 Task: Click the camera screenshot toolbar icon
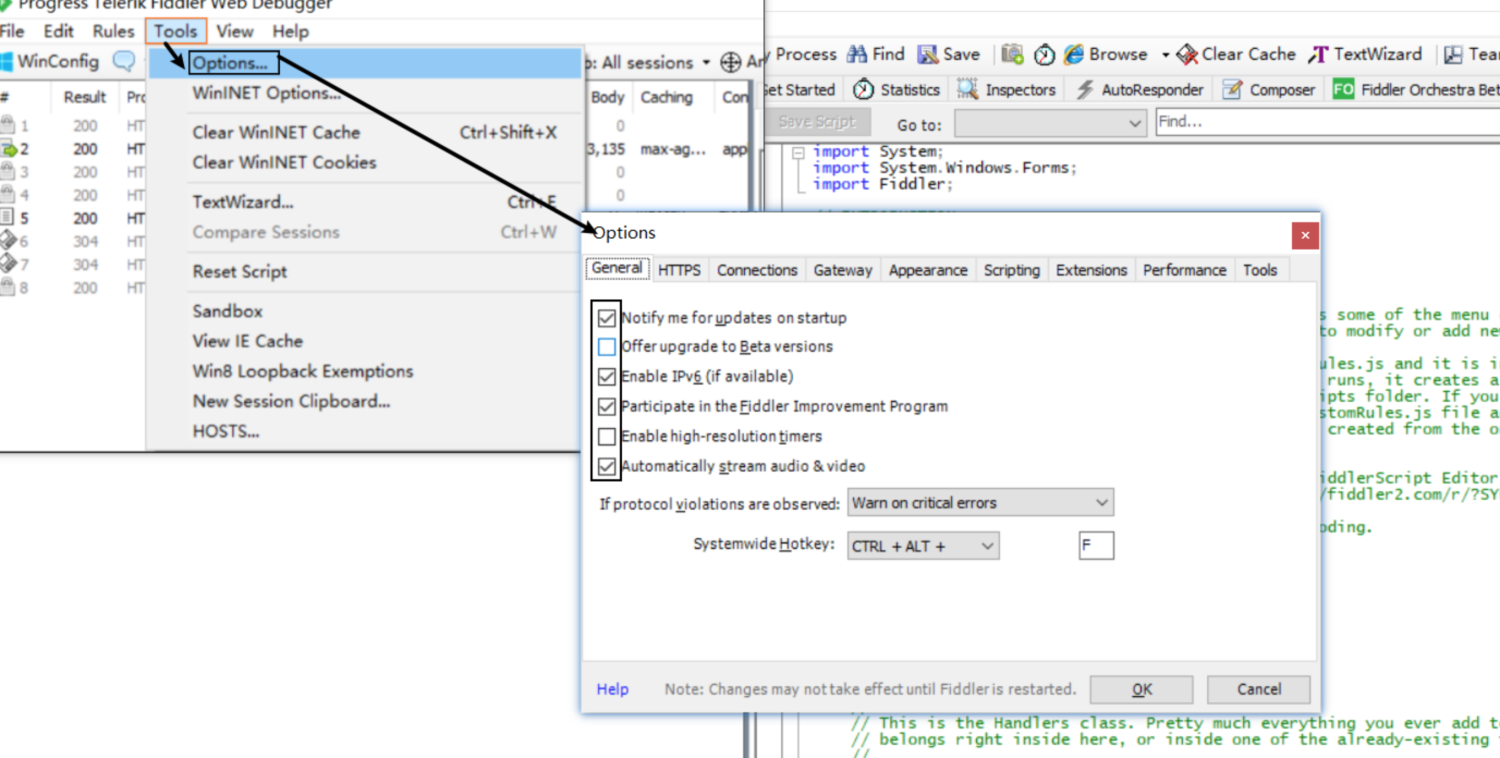(x=1013, y=54)
